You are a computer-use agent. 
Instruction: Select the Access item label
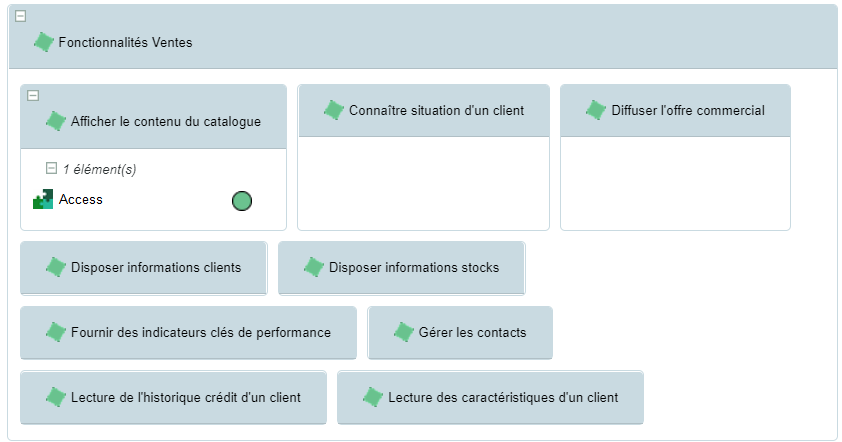point(81,200)
